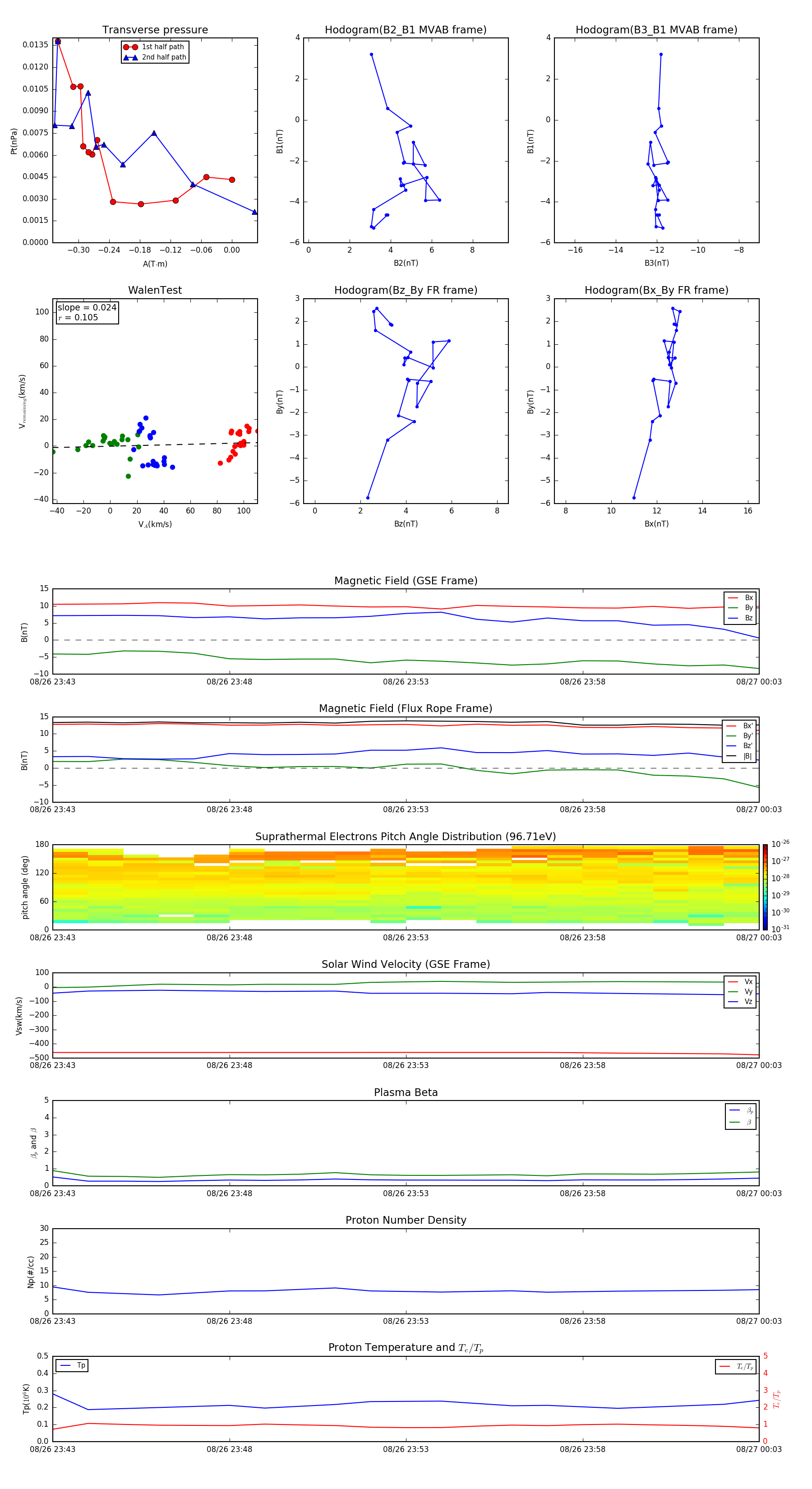Select the "Pt(nPa)" y-axis label
Viewport: 812px width, 1489px height.
(14, 141)
